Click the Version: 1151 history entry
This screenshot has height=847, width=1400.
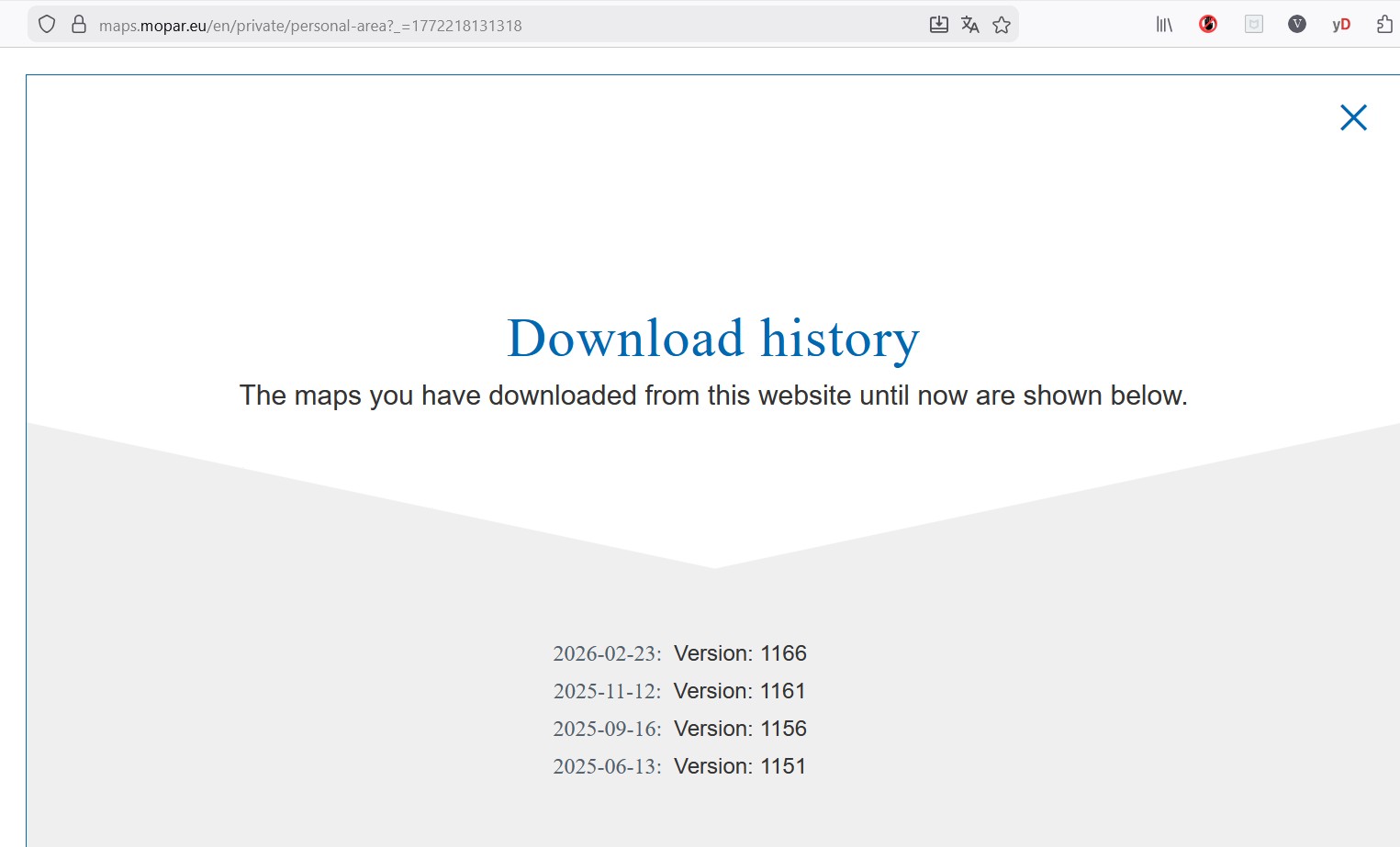(740, 766)
